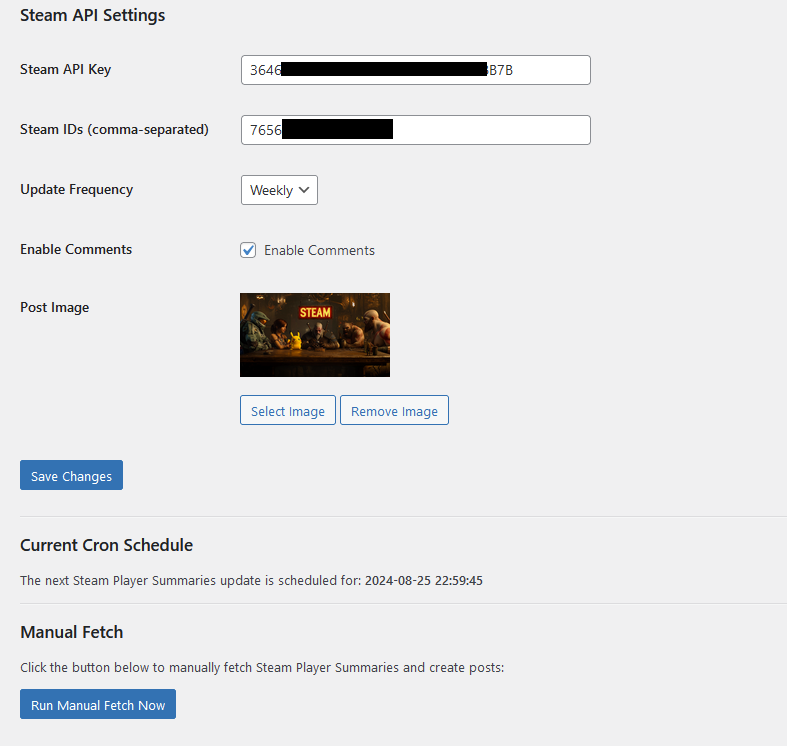787x746 pixels.
Task: Start Run Manual Fetch Now
Action: pyautogui.click(x=98, y=705)
